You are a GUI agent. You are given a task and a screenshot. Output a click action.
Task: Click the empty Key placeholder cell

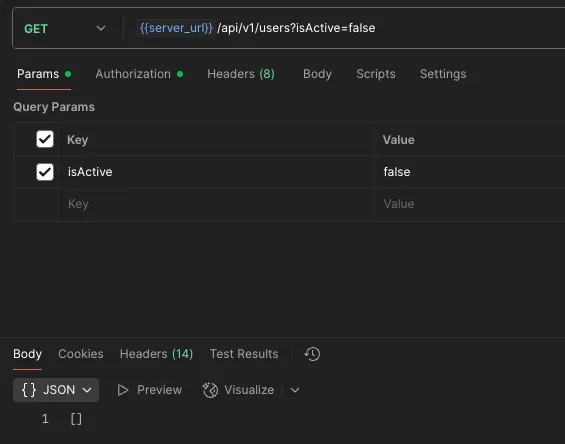point(216,204)
